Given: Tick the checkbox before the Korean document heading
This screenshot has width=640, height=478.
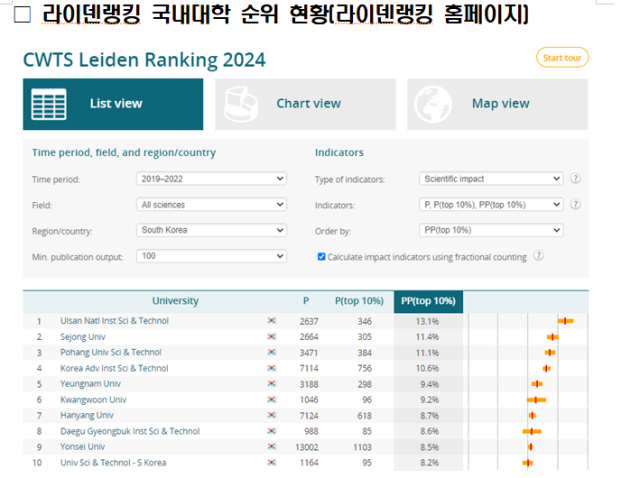Looking at the screenshot, I should pos(22,15).
